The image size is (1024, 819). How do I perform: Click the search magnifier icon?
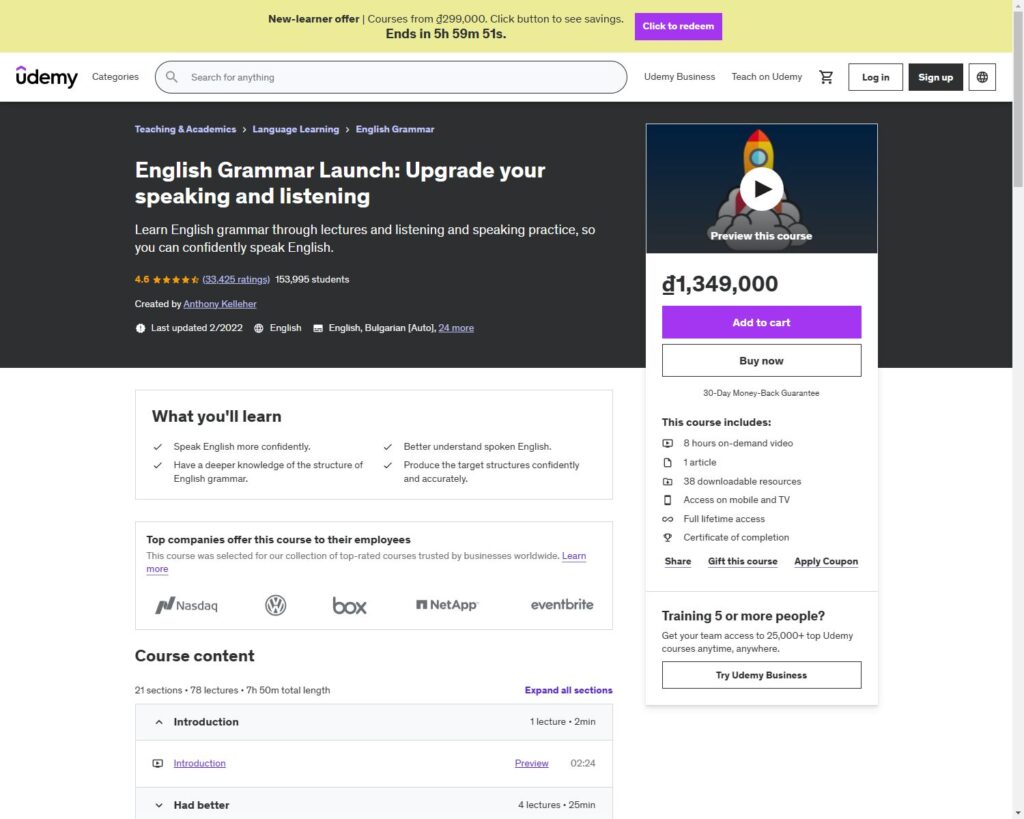pyautogui.click(x=172, y=77)
